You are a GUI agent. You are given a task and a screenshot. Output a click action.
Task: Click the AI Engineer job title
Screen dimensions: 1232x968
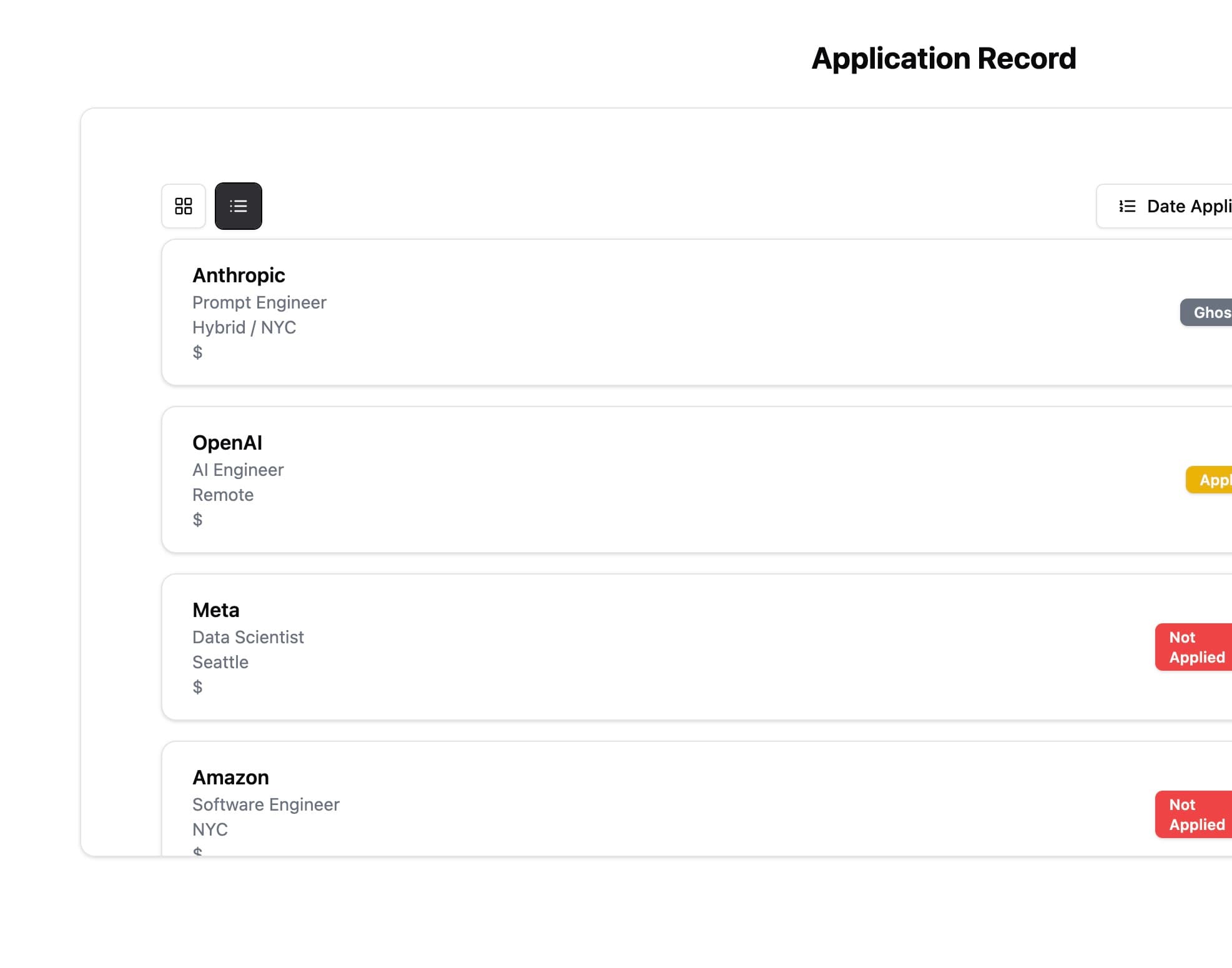point(238,470)
